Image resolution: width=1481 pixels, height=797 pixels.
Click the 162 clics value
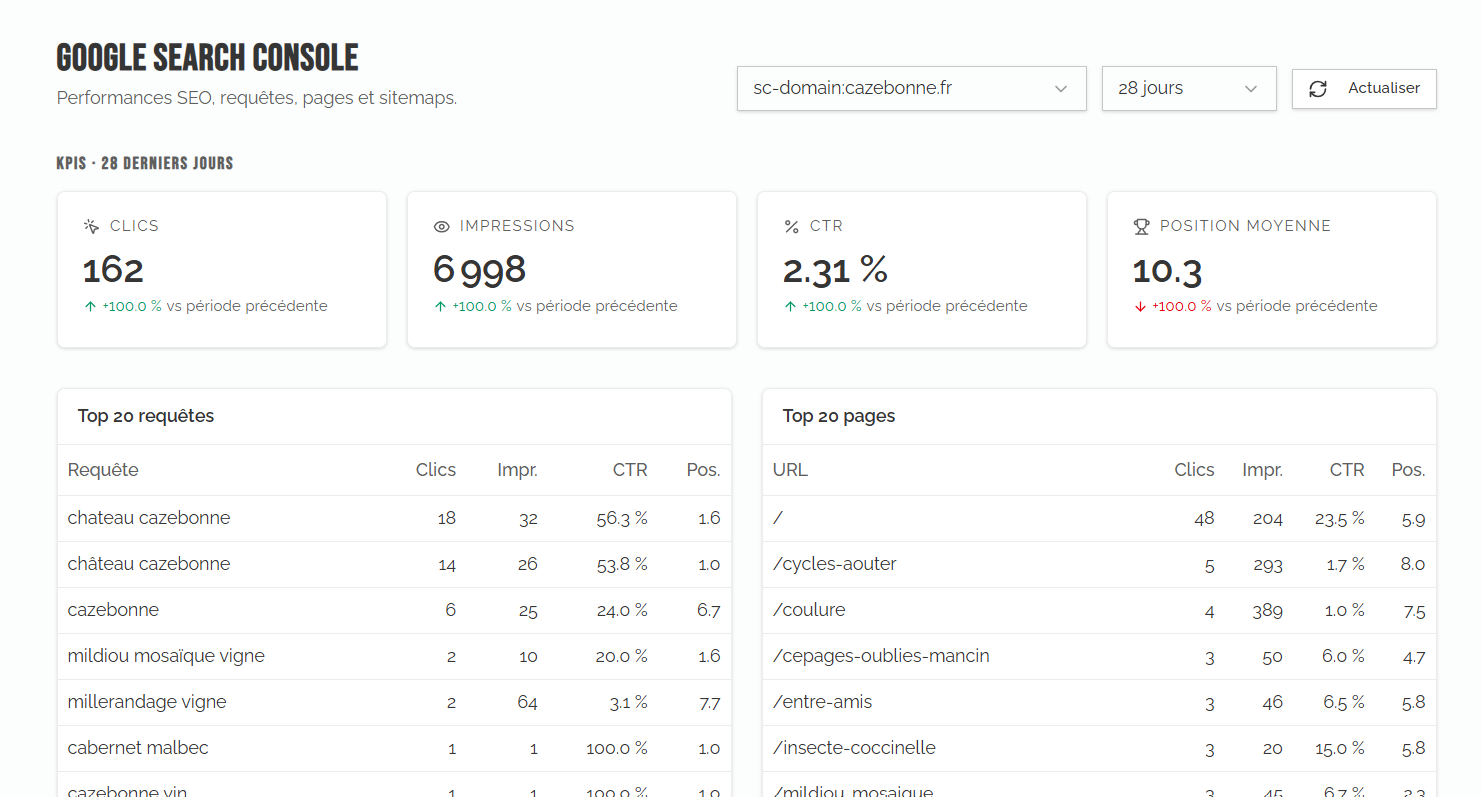[113, 270]
